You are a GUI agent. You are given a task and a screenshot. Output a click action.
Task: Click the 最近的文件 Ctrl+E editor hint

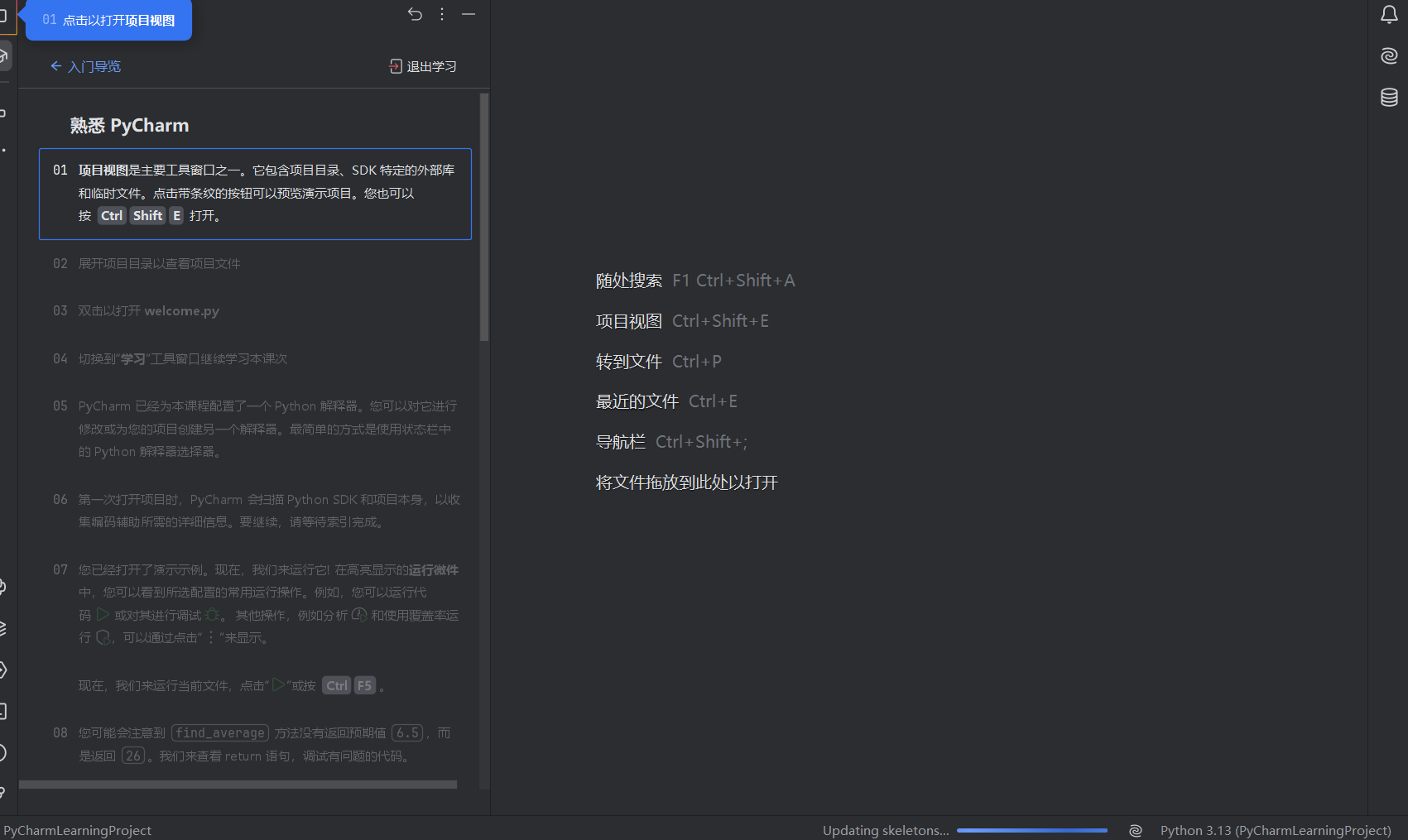click(666, 401)
